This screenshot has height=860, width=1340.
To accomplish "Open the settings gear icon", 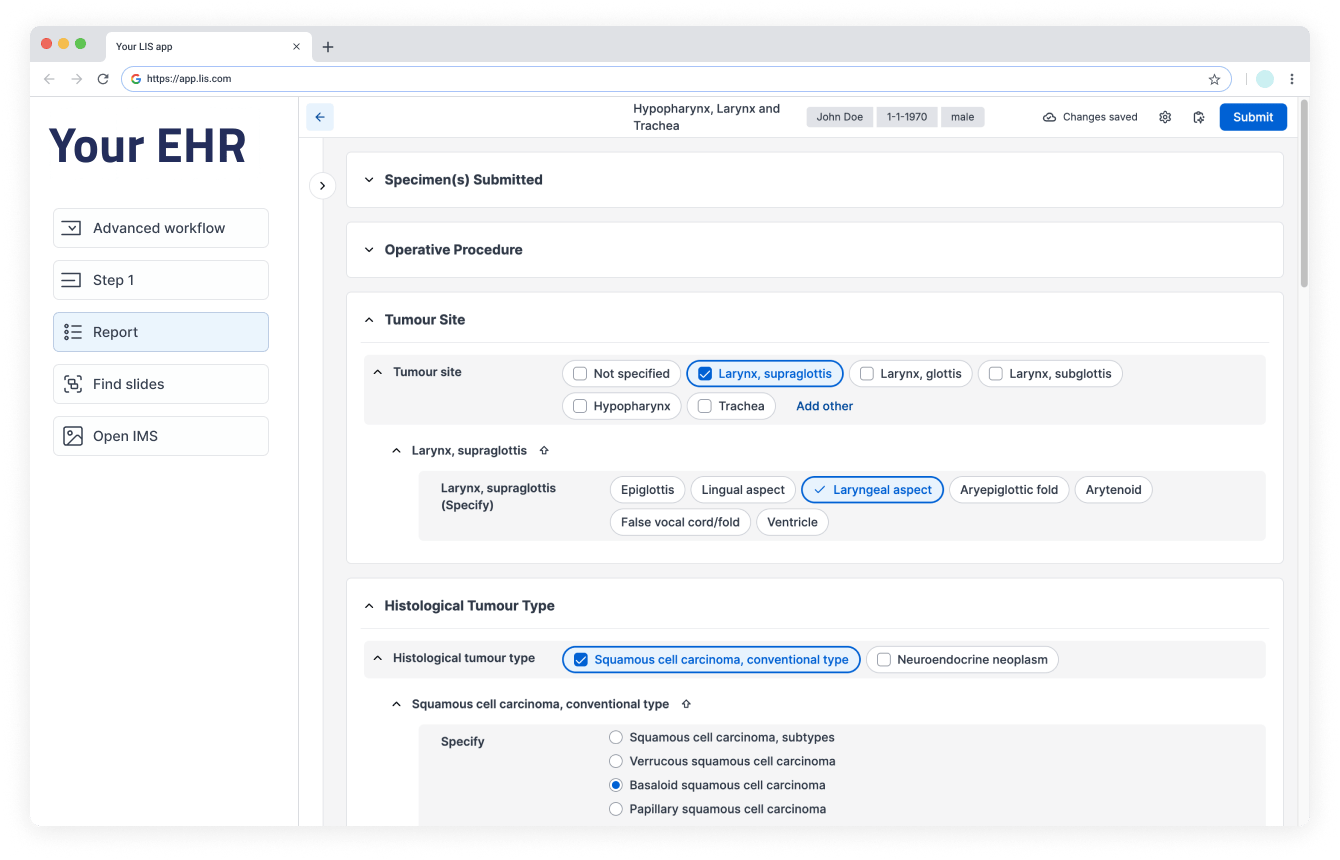I will tap(1164, 117).
